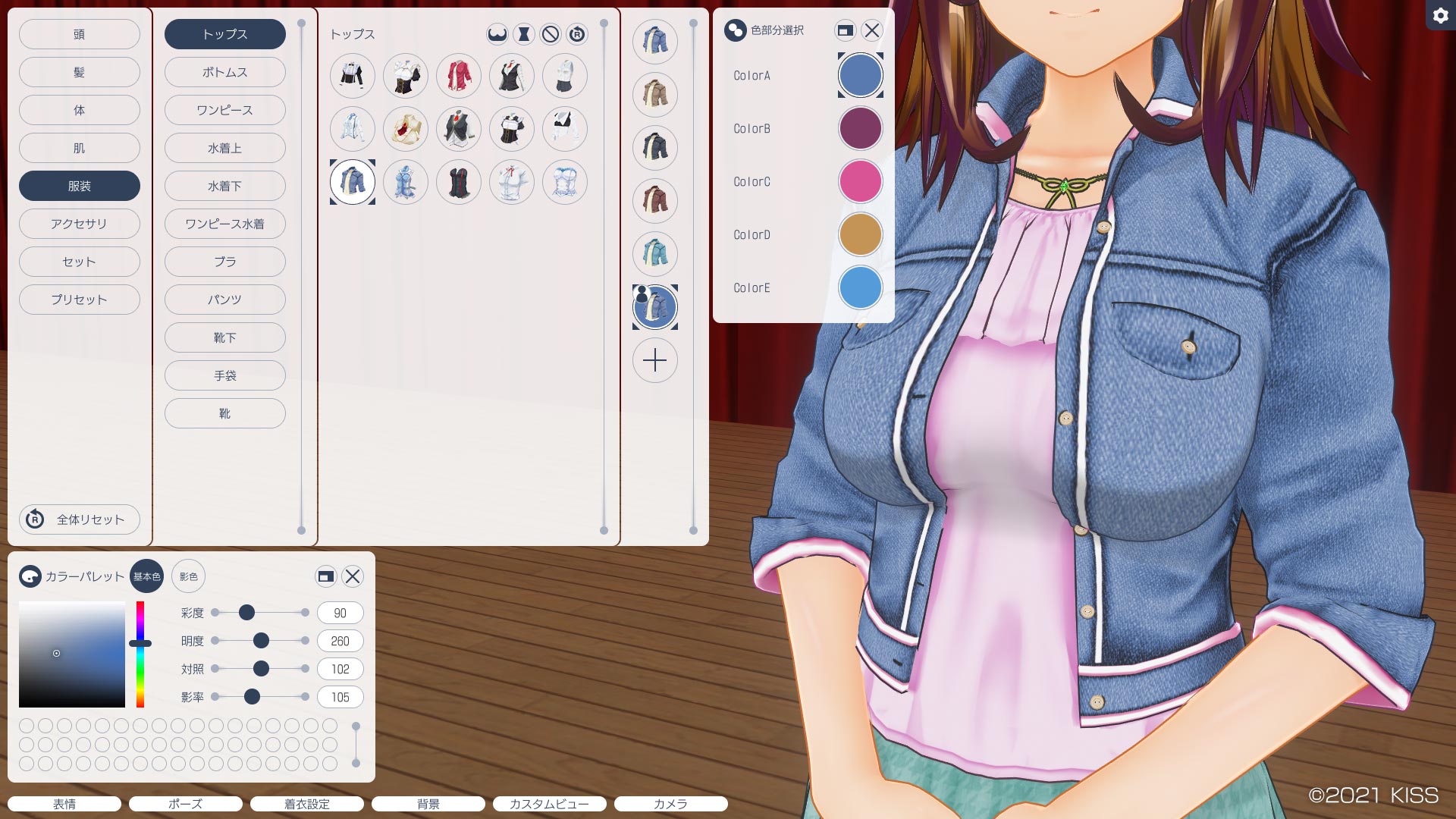Click the 彩度 value field showing 90
Viewport: 1456px width, 819px height.
pos(340,613)
